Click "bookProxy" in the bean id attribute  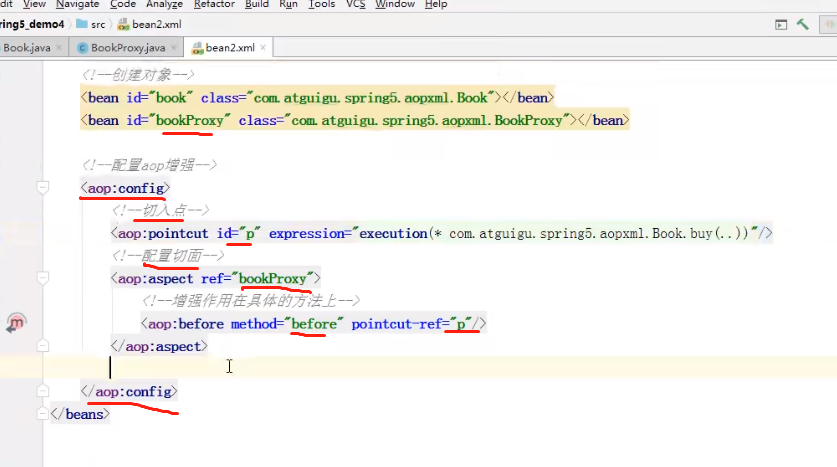189,121
